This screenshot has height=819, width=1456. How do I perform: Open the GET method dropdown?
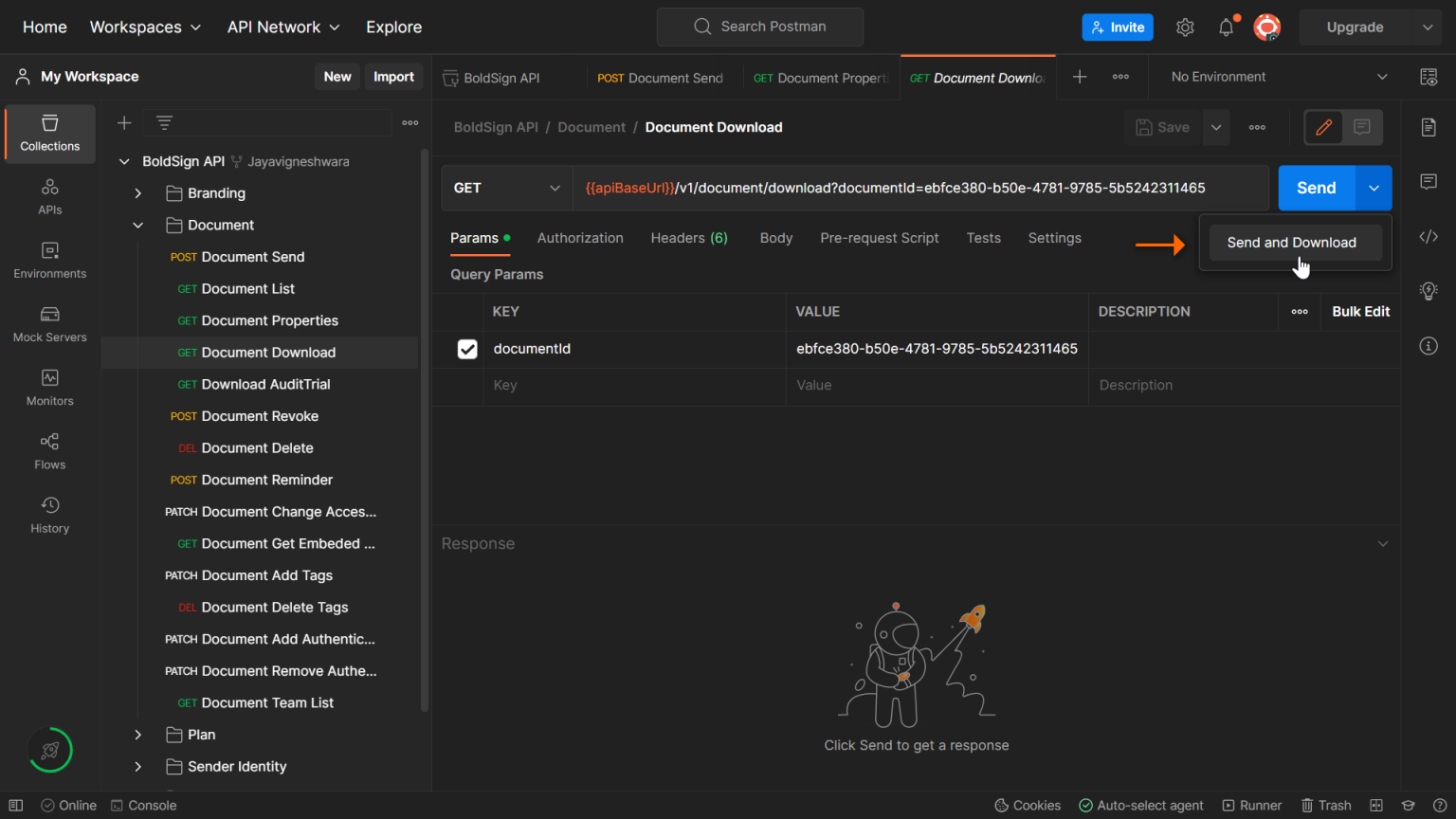507,188
